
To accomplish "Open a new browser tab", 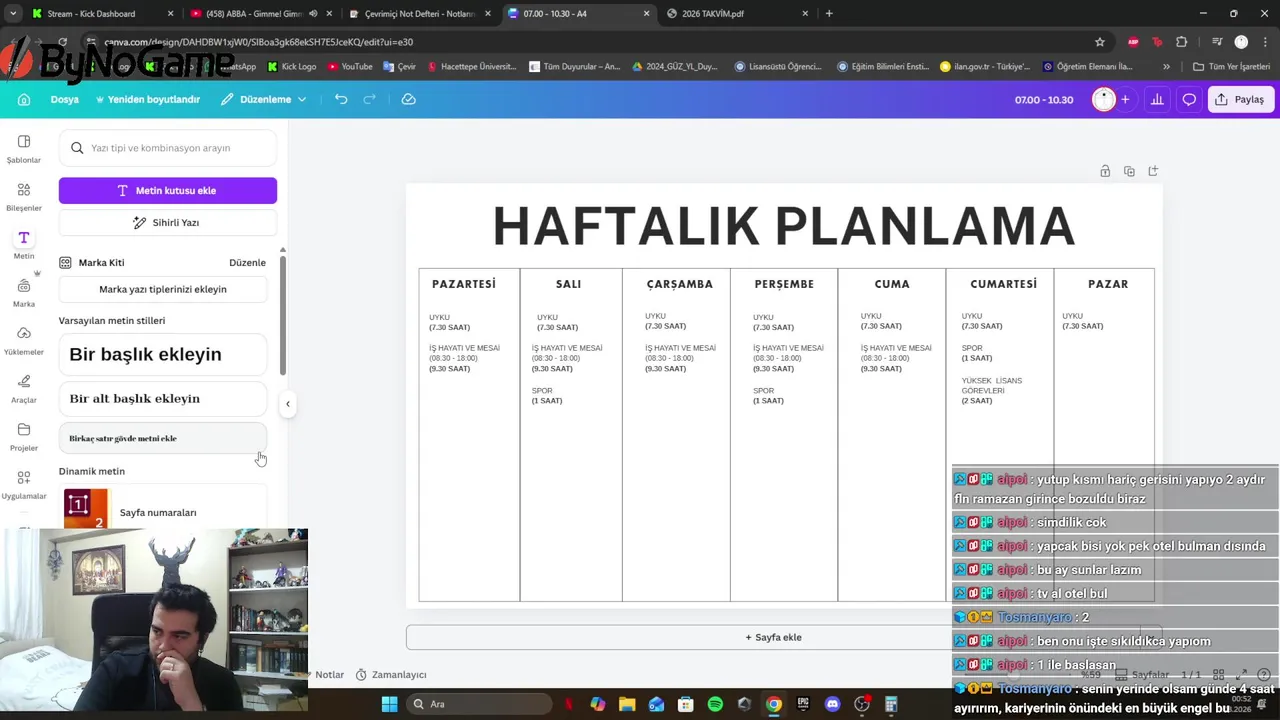I will pyautogui.click(x=829, y=14).
